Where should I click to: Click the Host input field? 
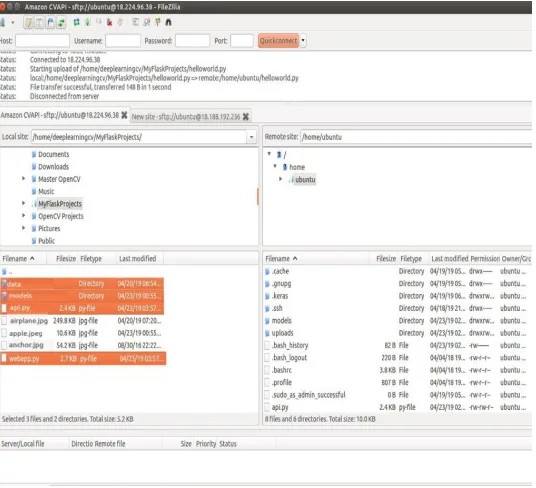coord(42,41)
